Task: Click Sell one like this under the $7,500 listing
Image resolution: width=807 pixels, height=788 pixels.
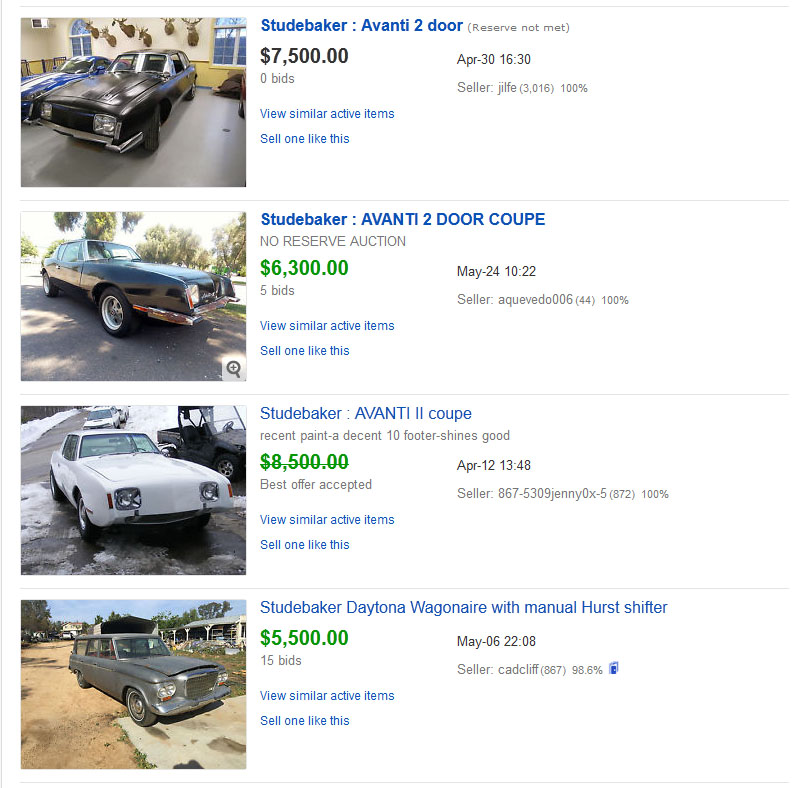Action: [x=305, y=139]
